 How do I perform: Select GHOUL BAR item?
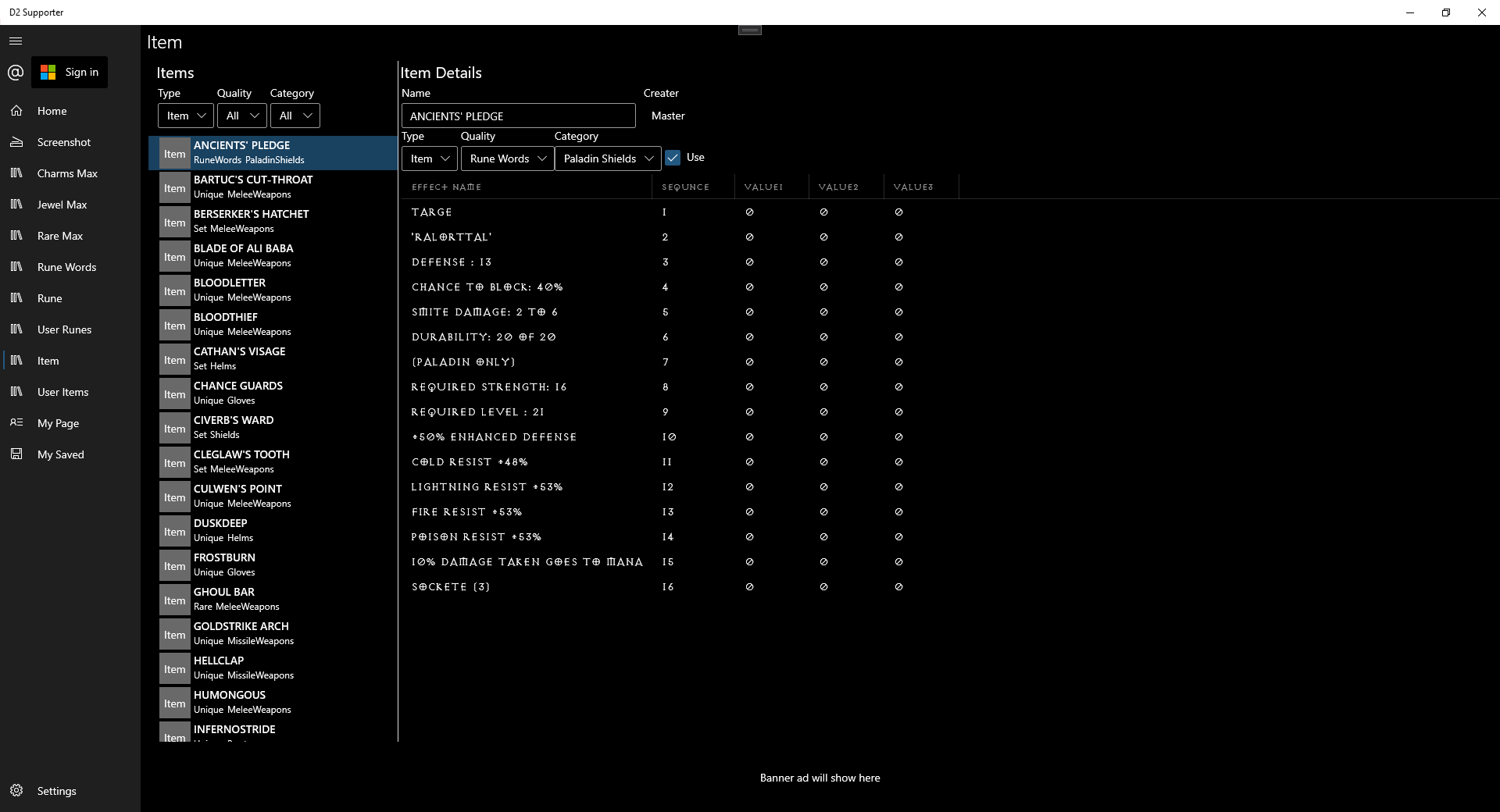tap(273, 600)
